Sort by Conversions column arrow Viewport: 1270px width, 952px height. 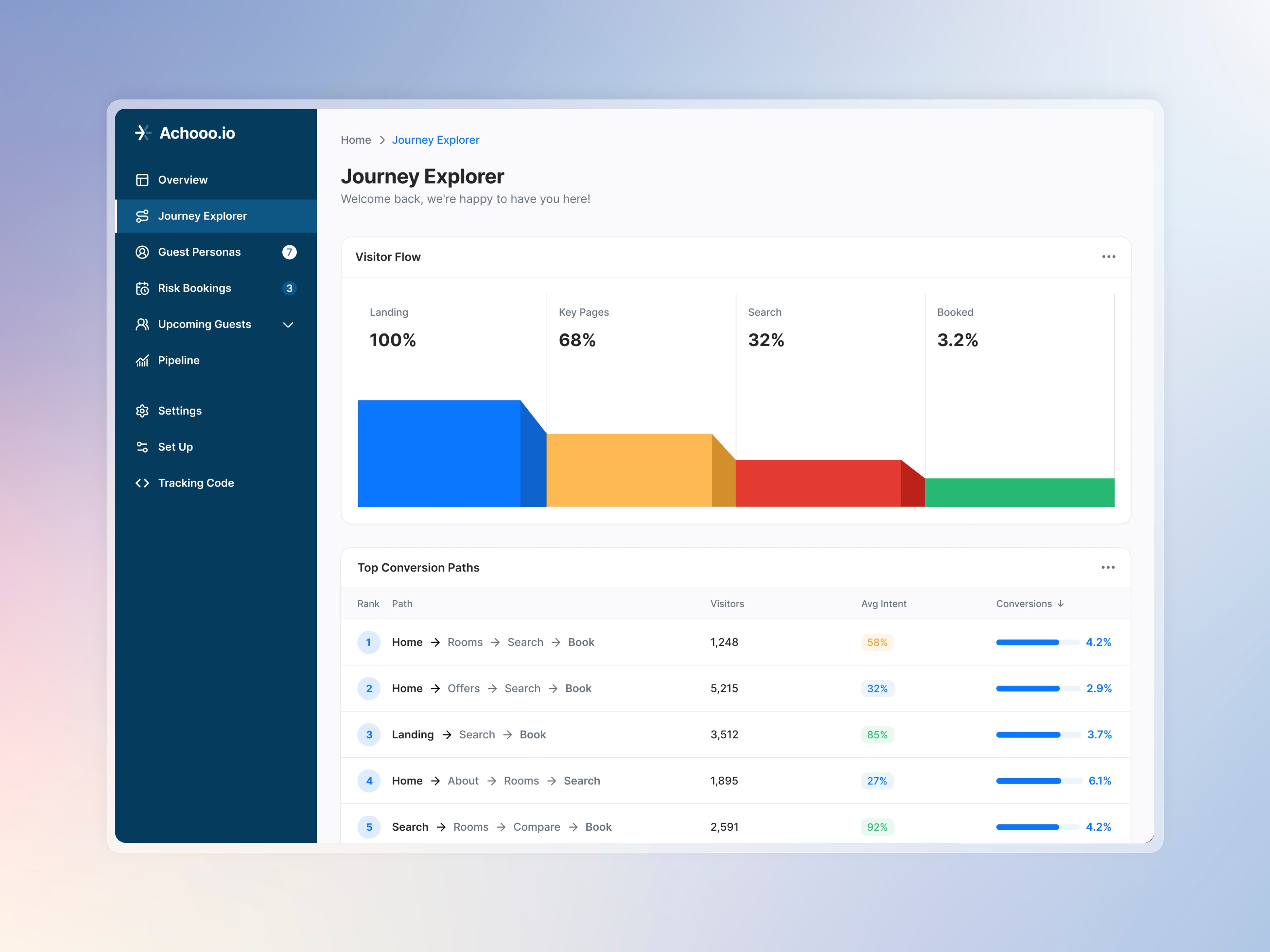[x=1060, y=604]
